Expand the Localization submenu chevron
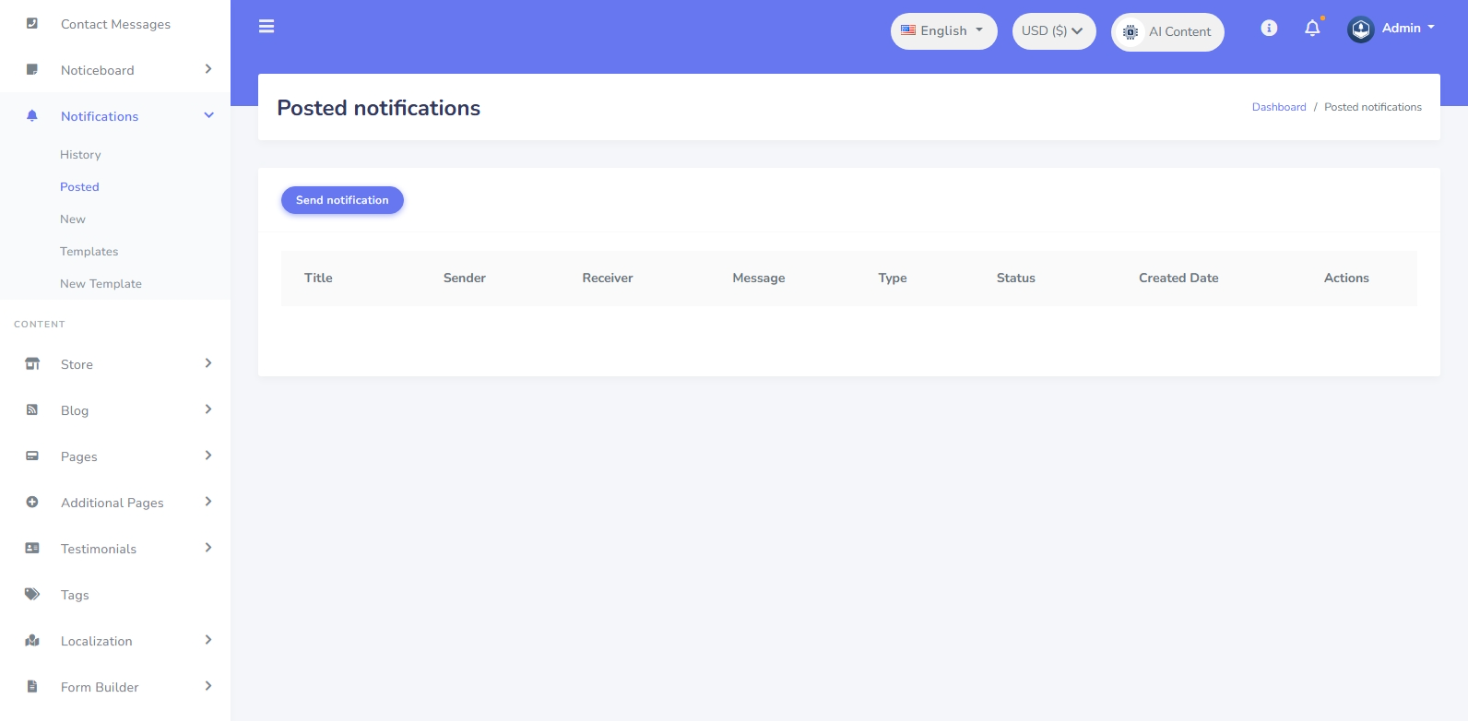The width and height of the screenshot is (1468, 721). [208, 639]
